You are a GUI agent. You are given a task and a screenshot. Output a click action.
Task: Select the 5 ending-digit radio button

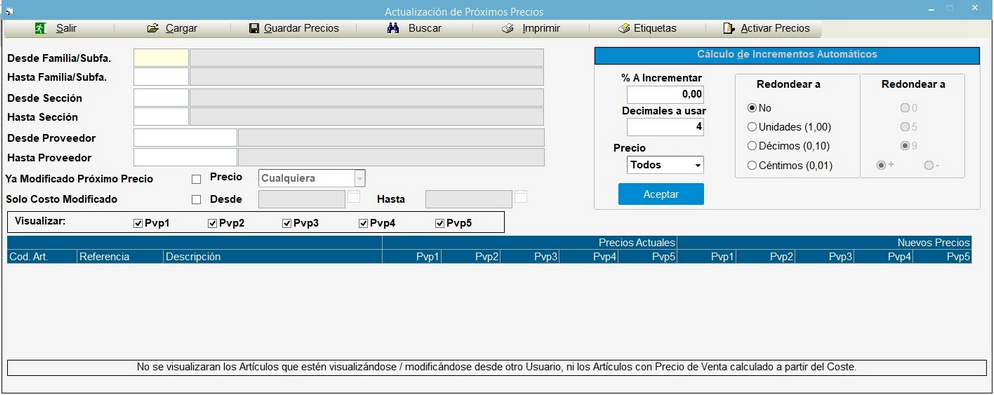(905, 127)
